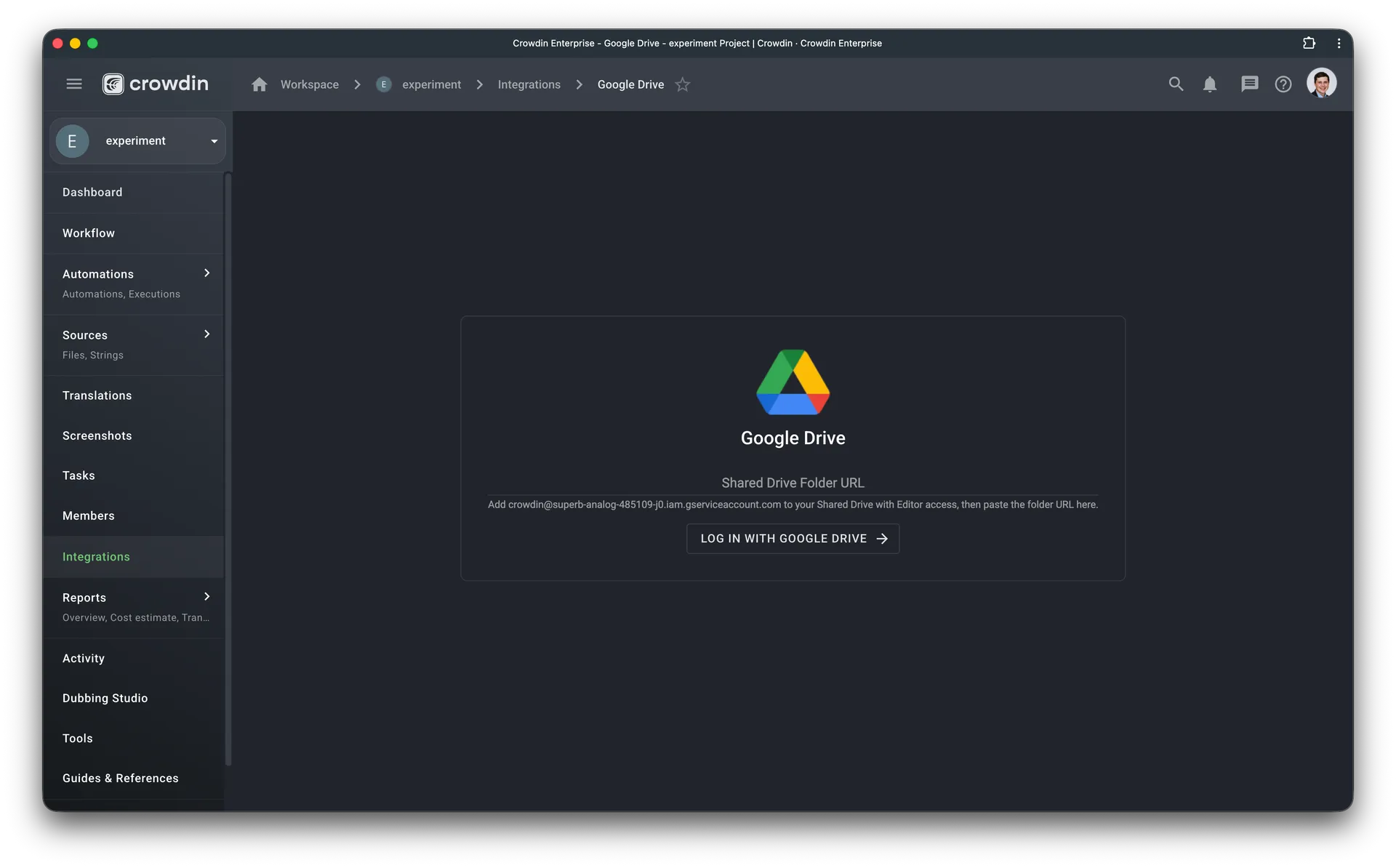
Task: Star the Google Drive integration page
Action: click(683, 84)
